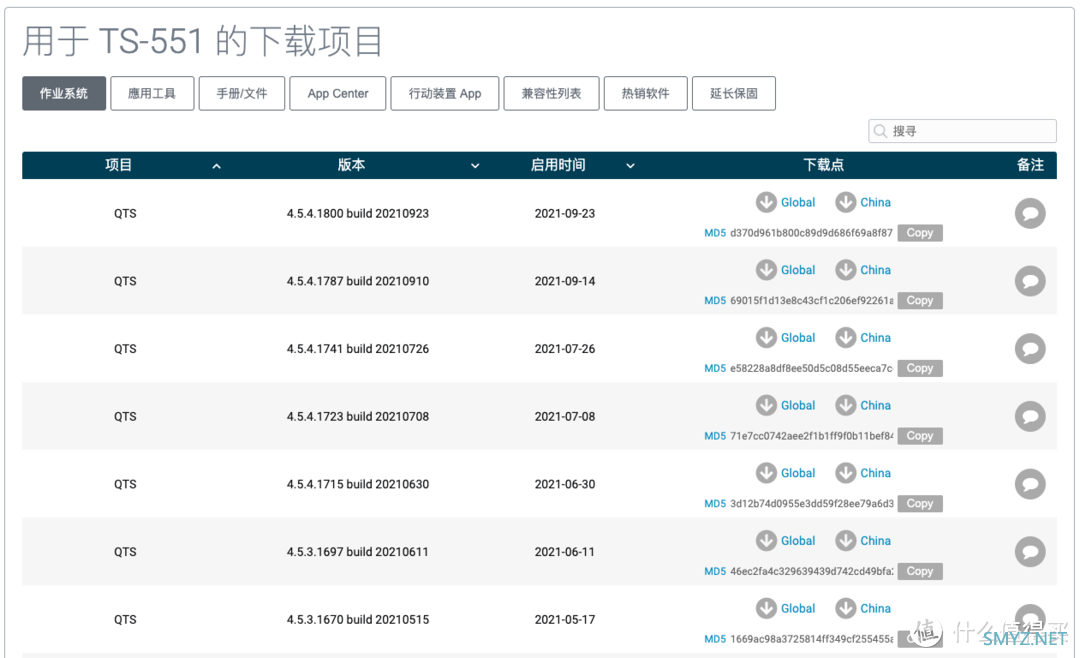This screenshot has height=658, width=1080.
Task: Download icon for Global, build 20210611
Action: 766,541
